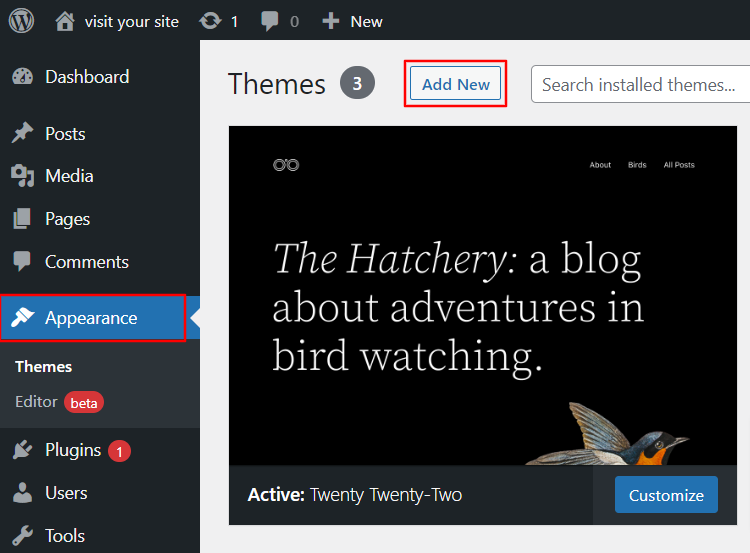Click the Posts pushpin icon
750x553 pixels.
(x=22, y=134)
